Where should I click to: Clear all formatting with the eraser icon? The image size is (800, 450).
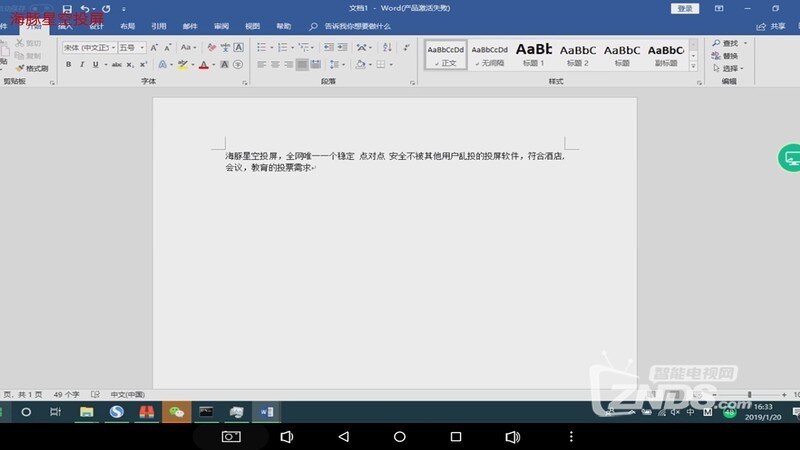click(x=211, y=47)
